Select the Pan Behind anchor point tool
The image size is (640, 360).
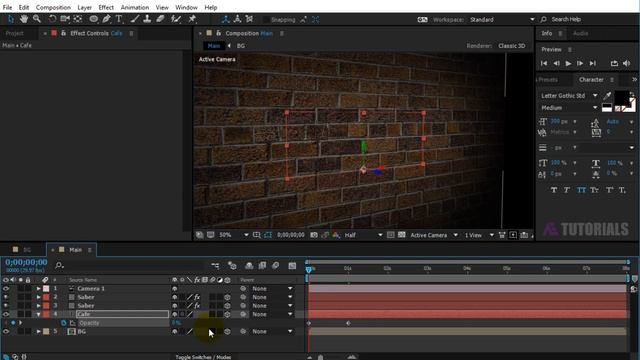point(78,19)
